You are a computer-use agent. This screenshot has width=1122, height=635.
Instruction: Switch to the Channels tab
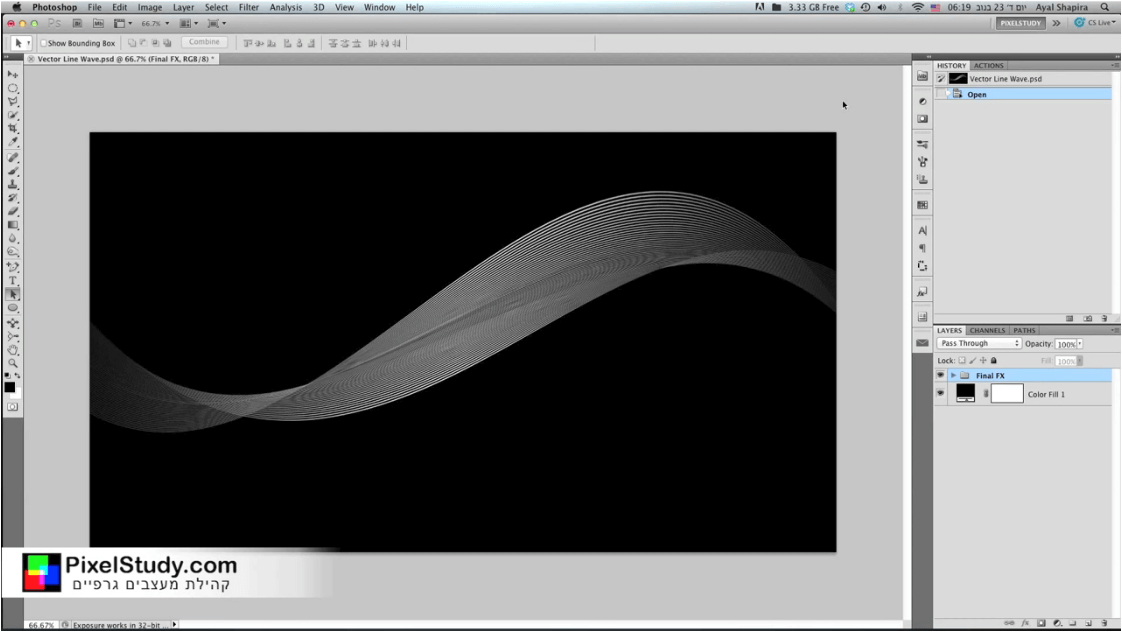pyautogui.click(x=987, y=330)
